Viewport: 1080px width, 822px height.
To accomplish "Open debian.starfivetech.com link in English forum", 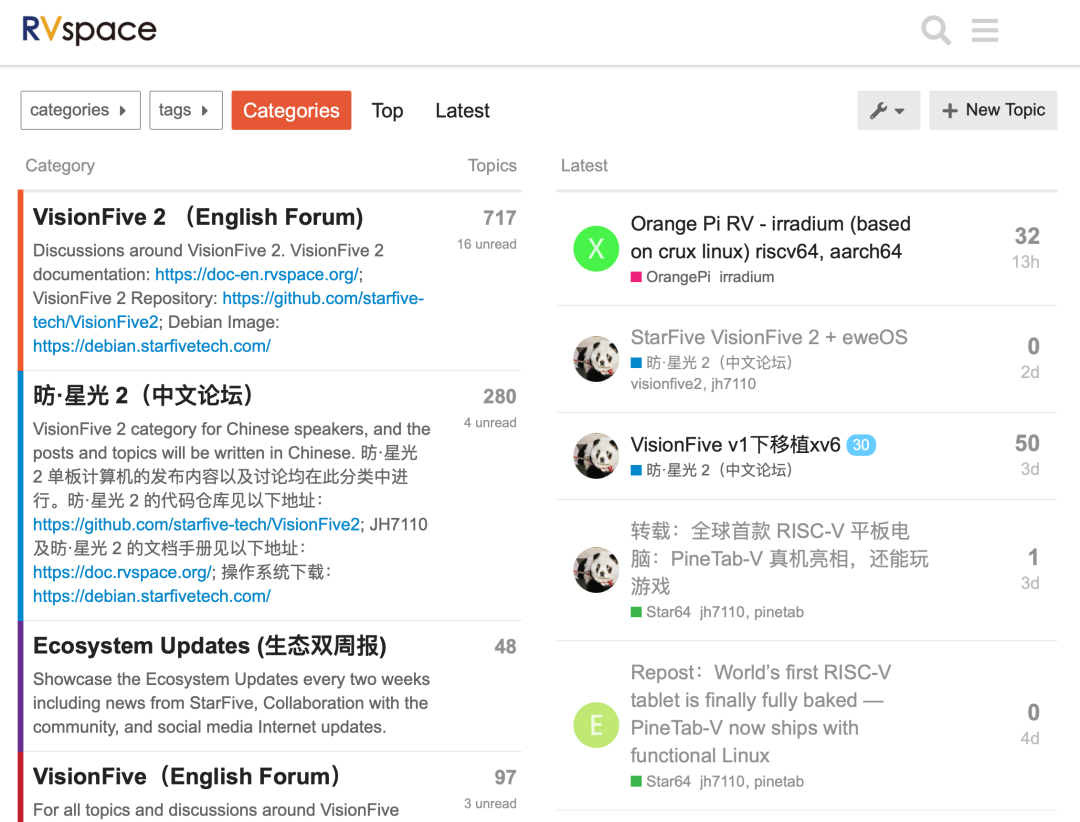I will tap(152, 346).
